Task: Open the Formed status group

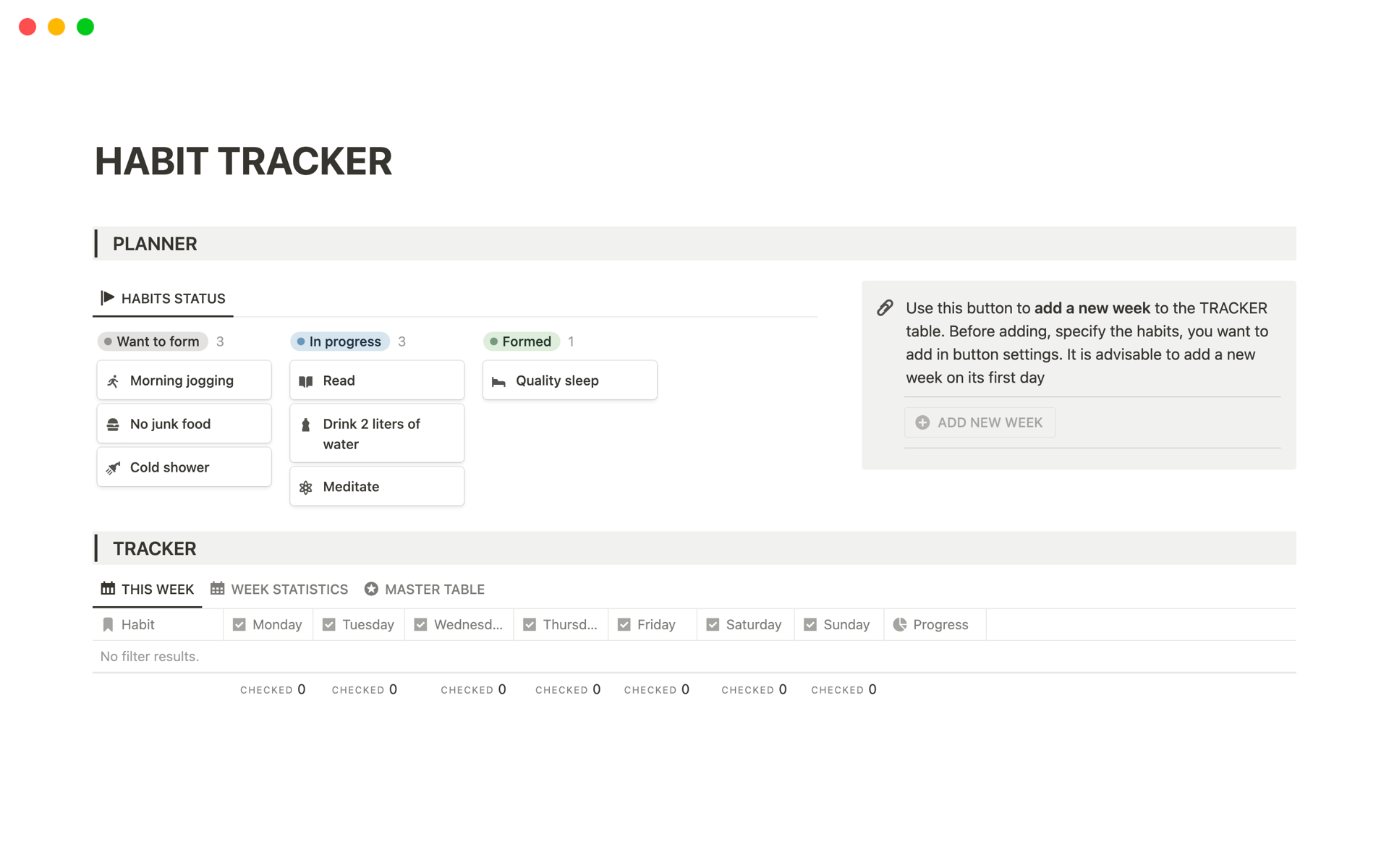Action: [x=522, y=341]
